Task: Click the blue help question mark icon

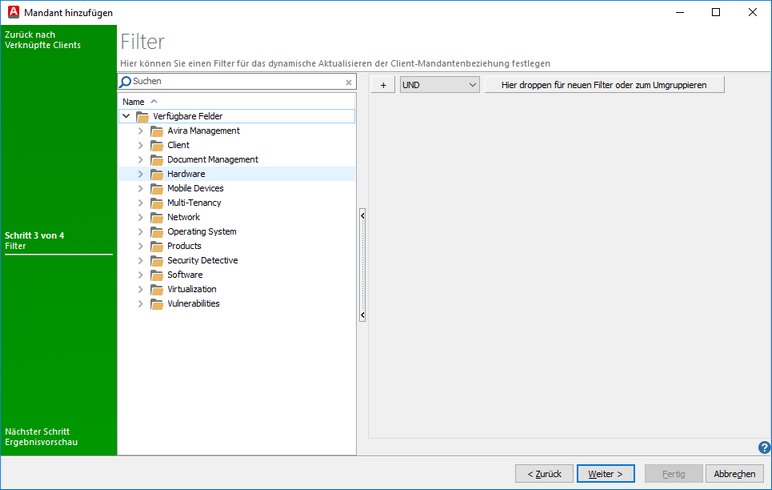Action: (764, 447)
